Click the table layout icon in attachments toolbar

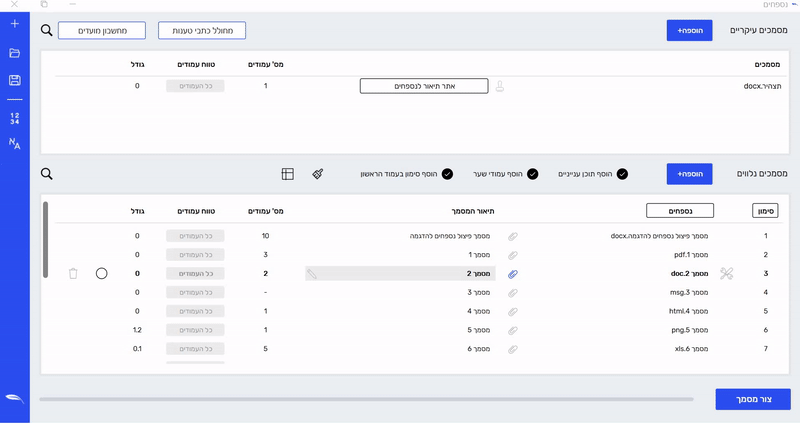click(x=287, y=174)
